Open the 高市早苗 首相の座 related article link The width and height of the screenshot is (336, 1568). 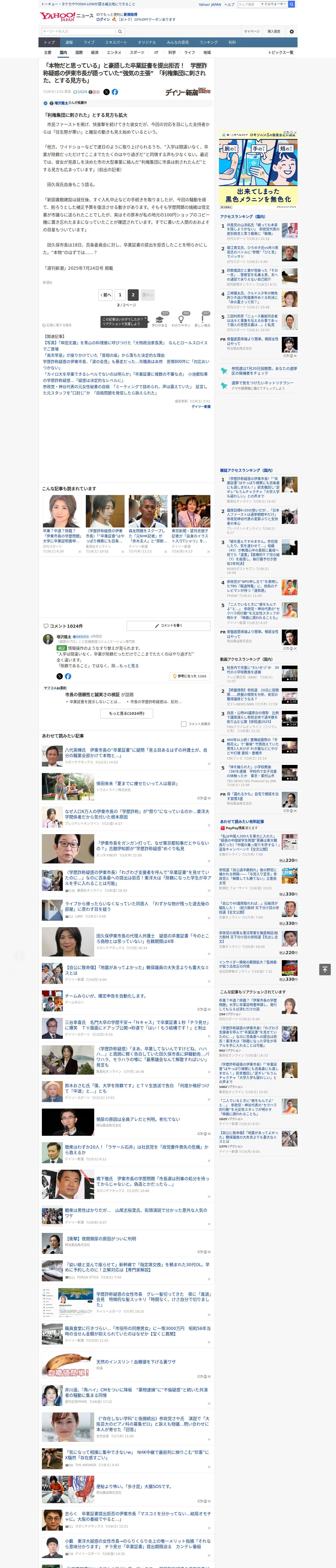103,355
